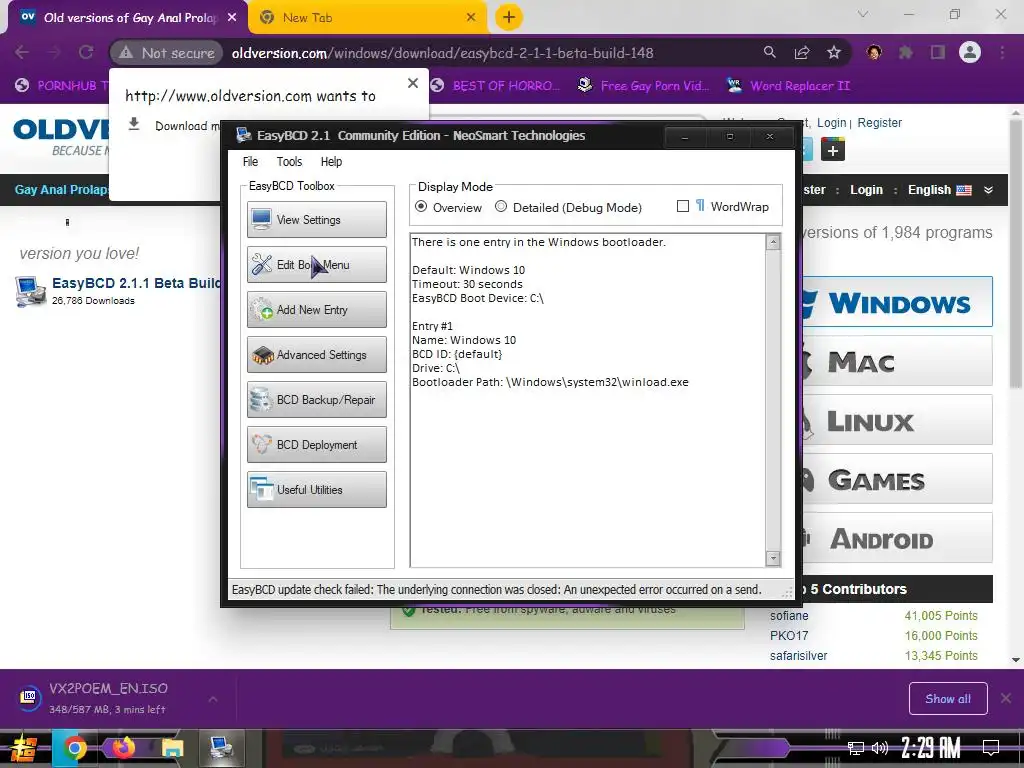Open the tab search chevron in Chrome
The height and width of the screenshot is (768, 1024).
click(863, 14)
